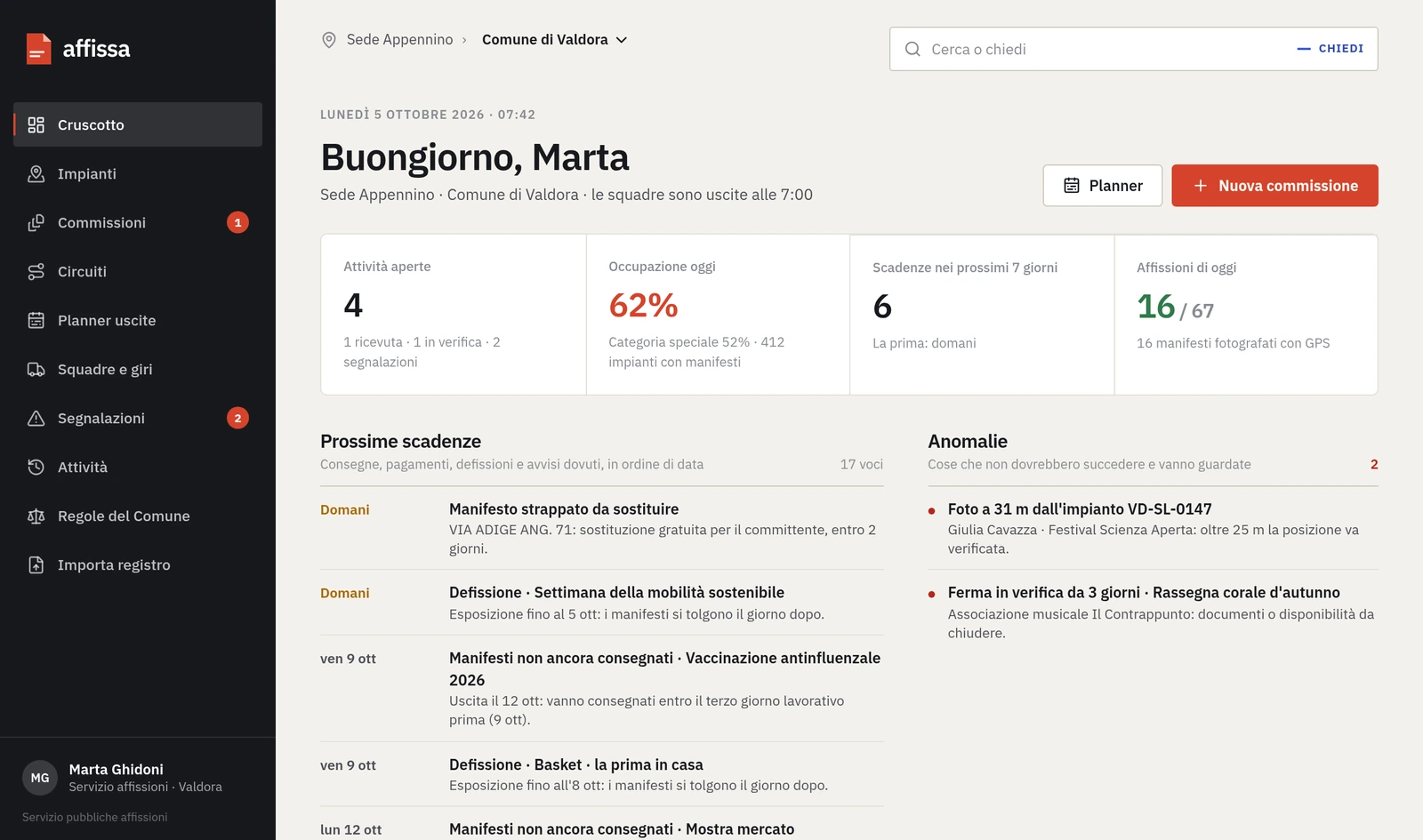This screenshot has height=840, width=1423.
Task: Click the 17 voci count
Action: point(862,464)
